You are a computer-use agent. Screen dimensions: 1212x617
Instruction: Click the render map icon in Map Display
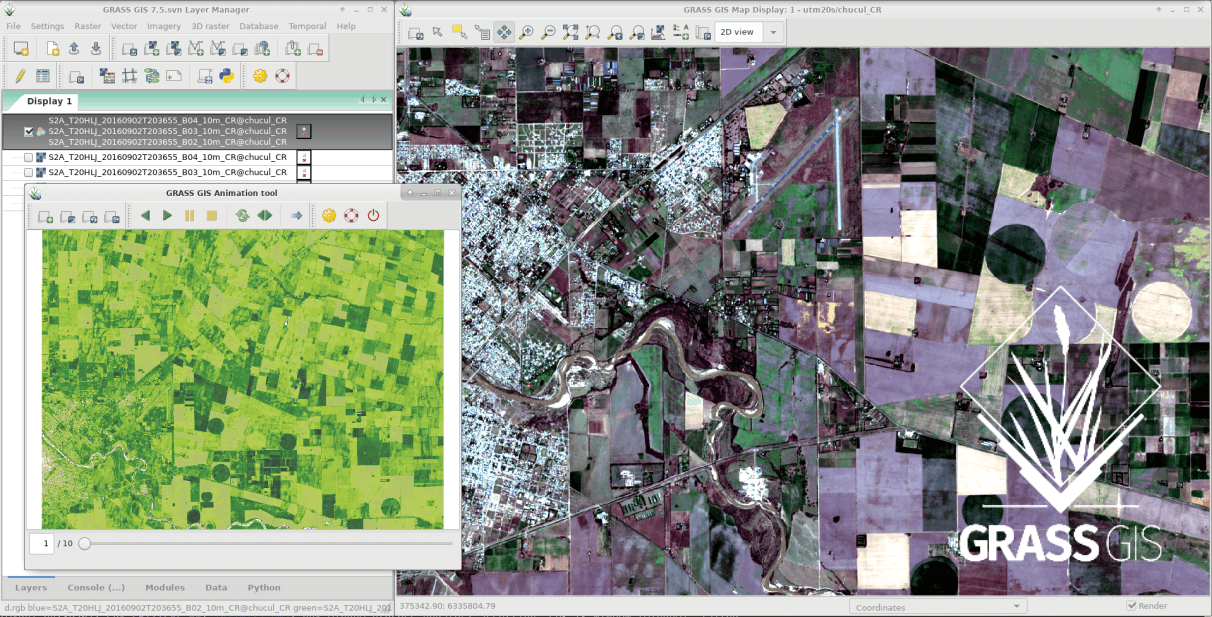[x=415, y=32]
